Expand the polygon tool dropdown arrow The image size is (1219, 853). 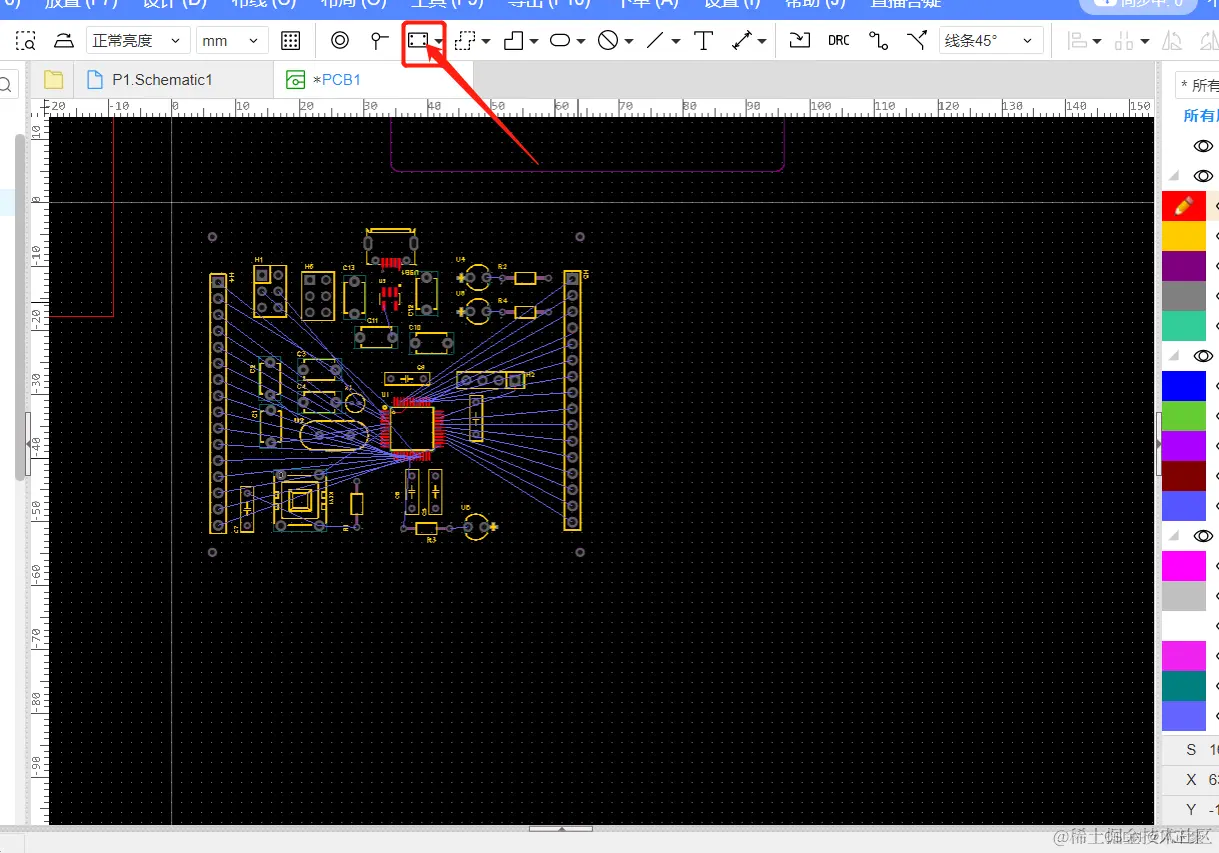click(534, 42)
